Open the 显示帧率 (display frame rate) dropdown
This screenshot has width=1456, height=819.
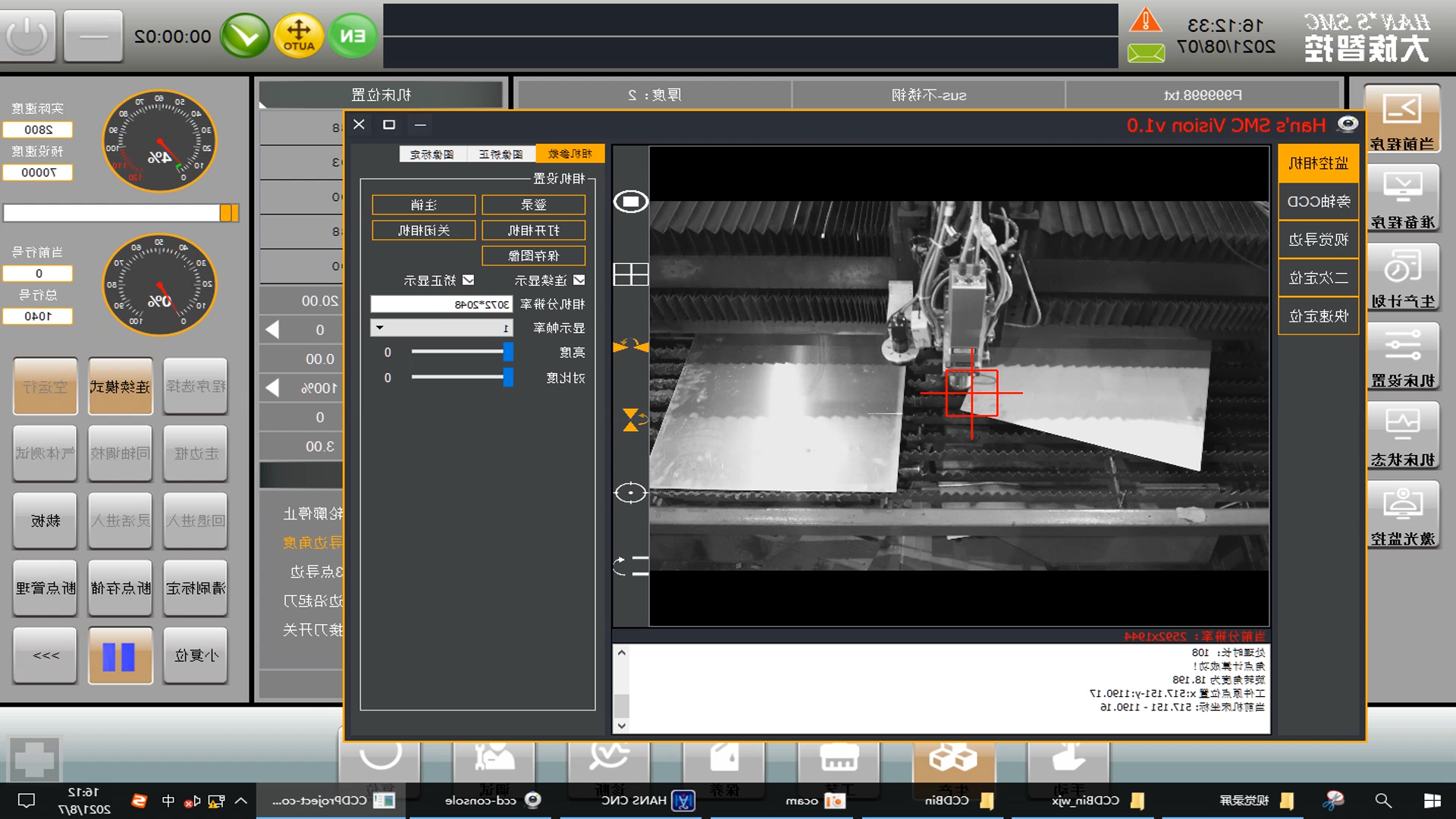click(442, 328)
